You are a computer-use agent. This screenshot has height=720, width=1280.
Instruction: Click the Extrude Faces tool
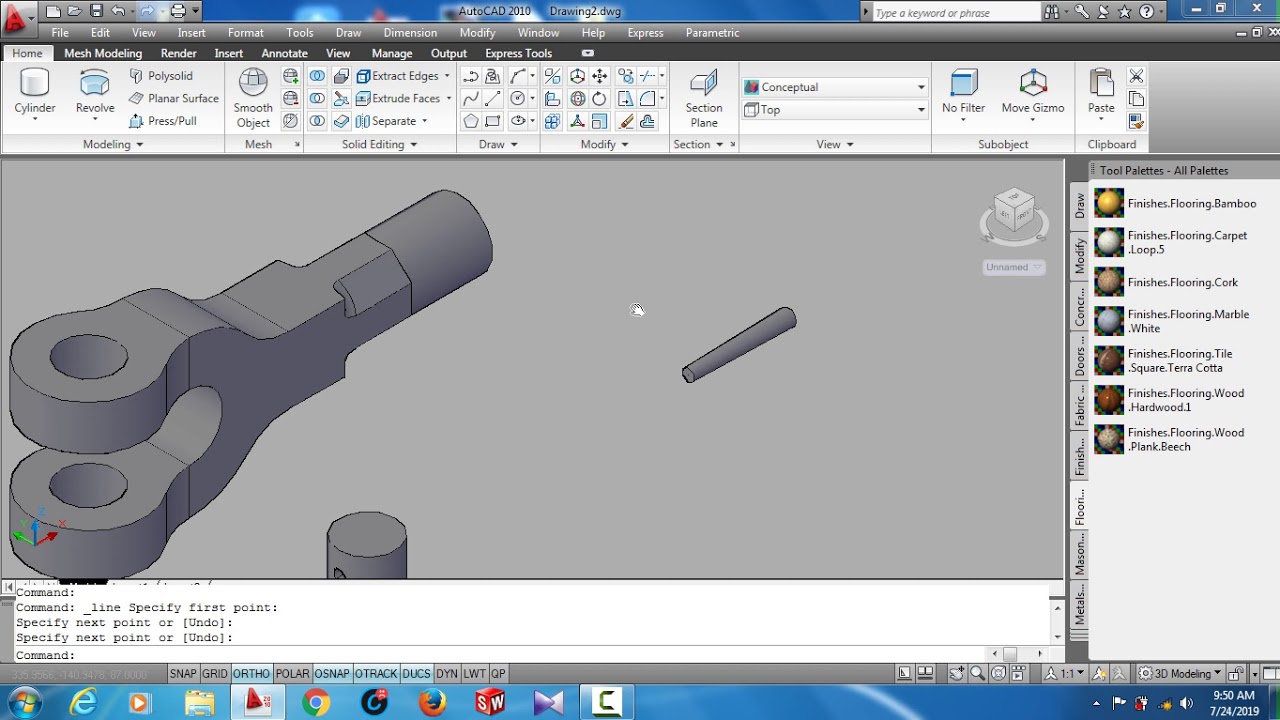[x=398, y=98]
